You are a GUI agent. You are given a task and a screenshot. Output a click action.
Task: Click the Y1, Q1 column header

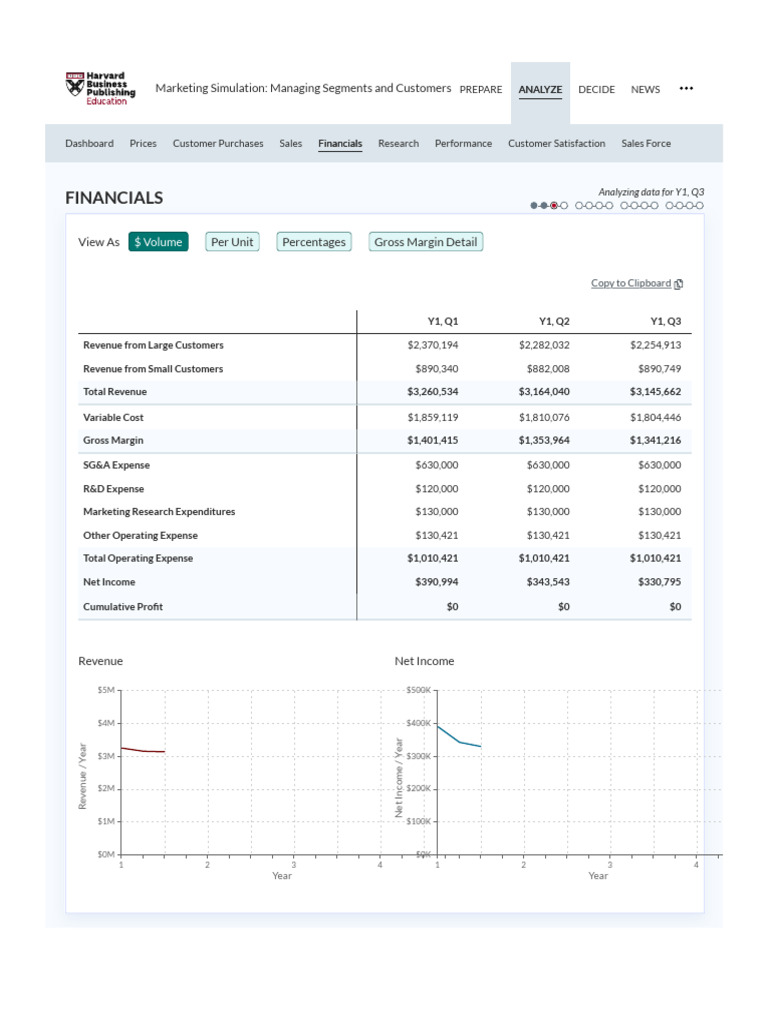pyautogui.click(x=443, y=321)
